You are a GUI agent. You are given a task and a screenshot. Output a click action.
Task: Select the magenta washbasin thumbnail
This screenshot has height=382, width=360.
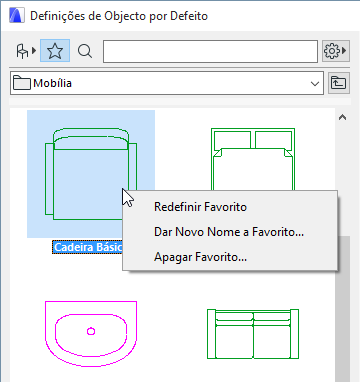point(91,334)
